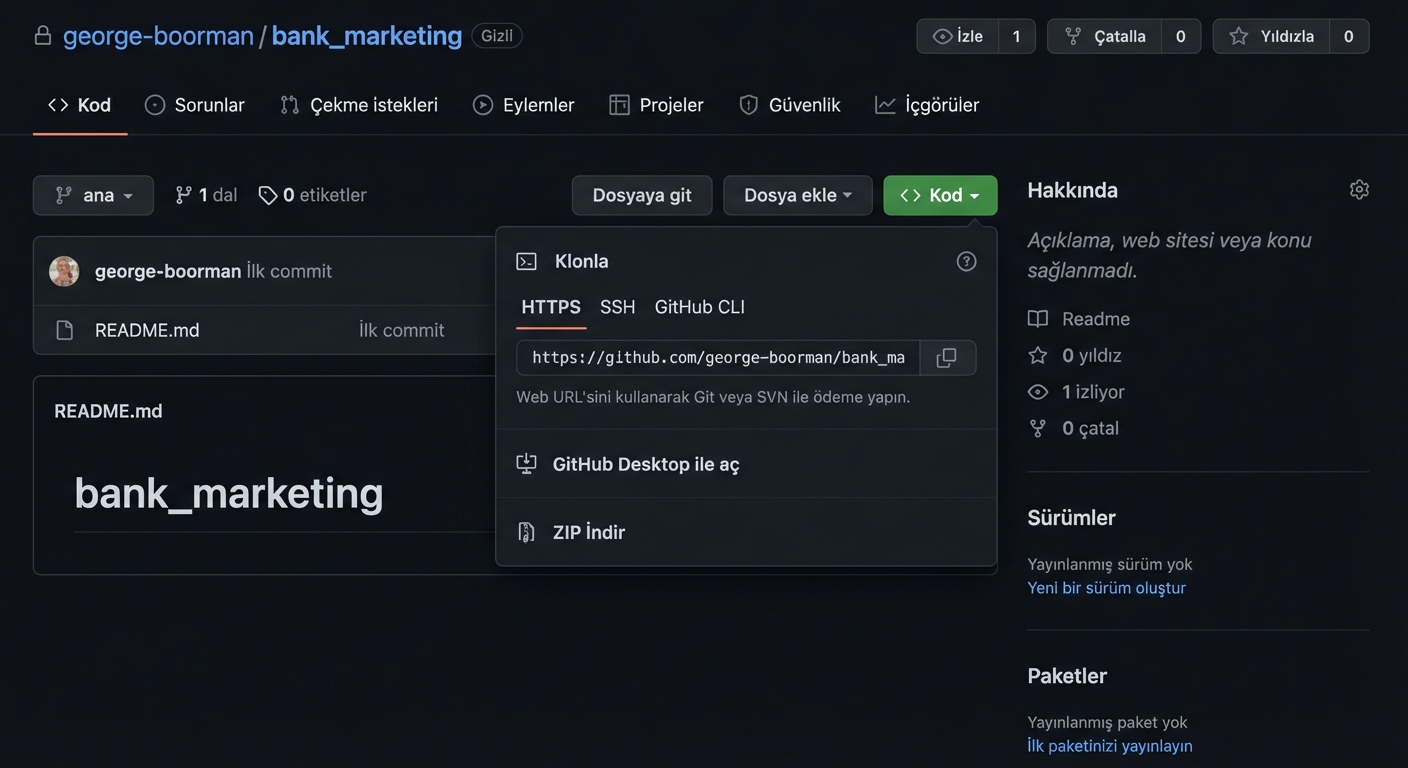This screenshot has width=1408, height=768.
Task: Click the lock icon before the repository name
Action: point(42,34)
